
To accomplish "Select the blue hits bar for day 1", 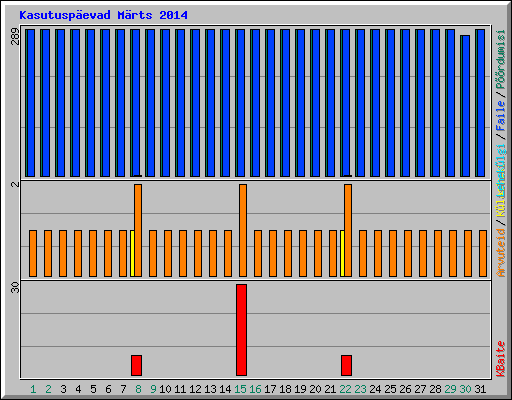I will 30,103.
